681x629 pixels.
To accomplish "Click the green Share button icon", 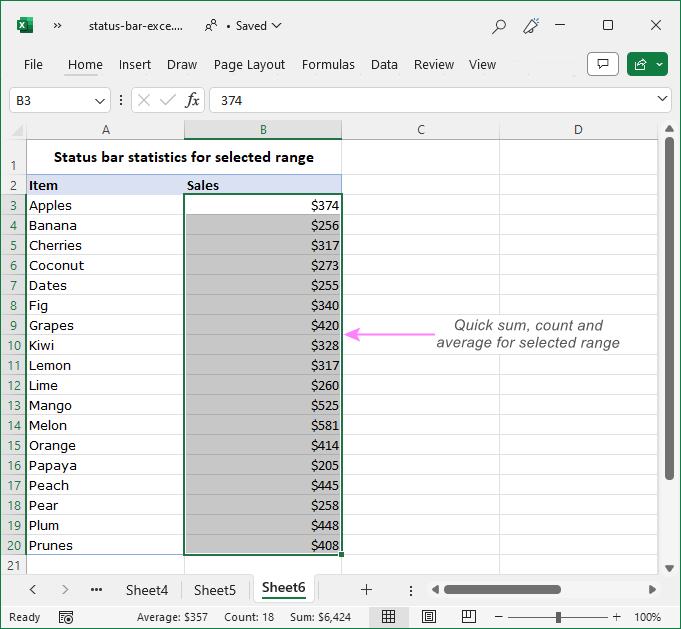I will pos(640,64).
